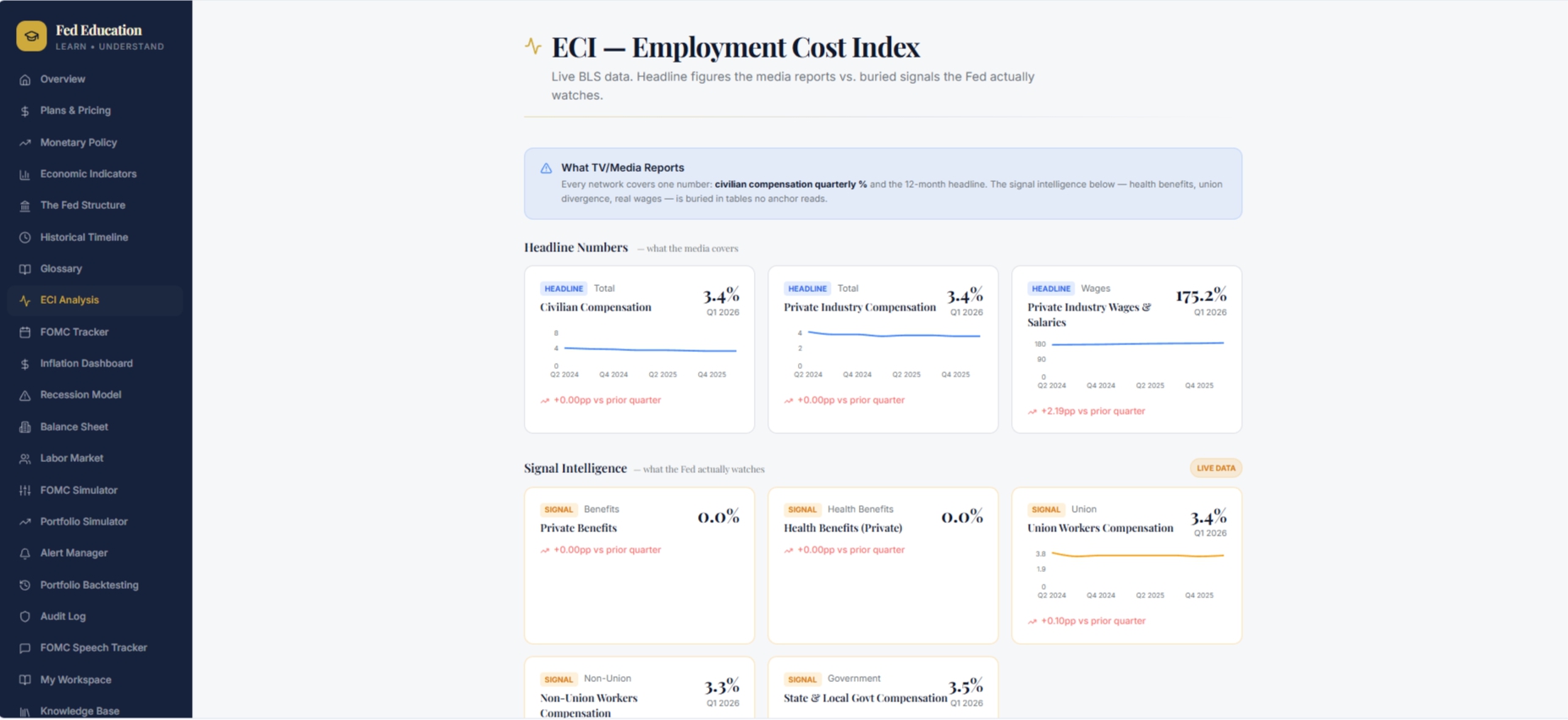Click the Historical Timeline clock icon
This screenshot has width=1568, height=720.
coord(25,238)
